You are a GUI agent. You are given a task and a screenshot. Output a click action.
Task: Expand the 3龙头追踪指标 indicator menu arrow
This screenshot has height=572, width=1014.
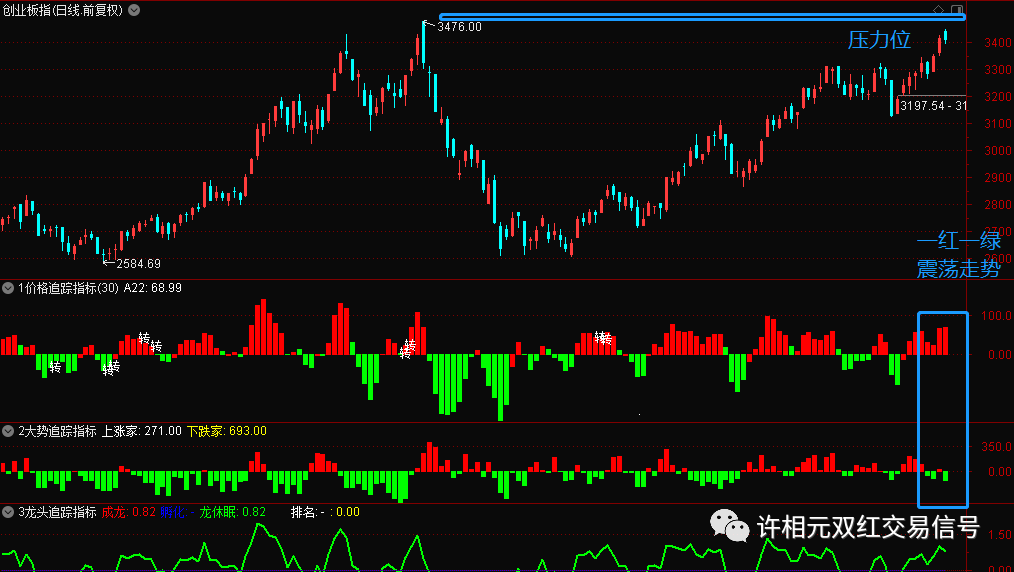pyautogui.click(x=8, y=512)
